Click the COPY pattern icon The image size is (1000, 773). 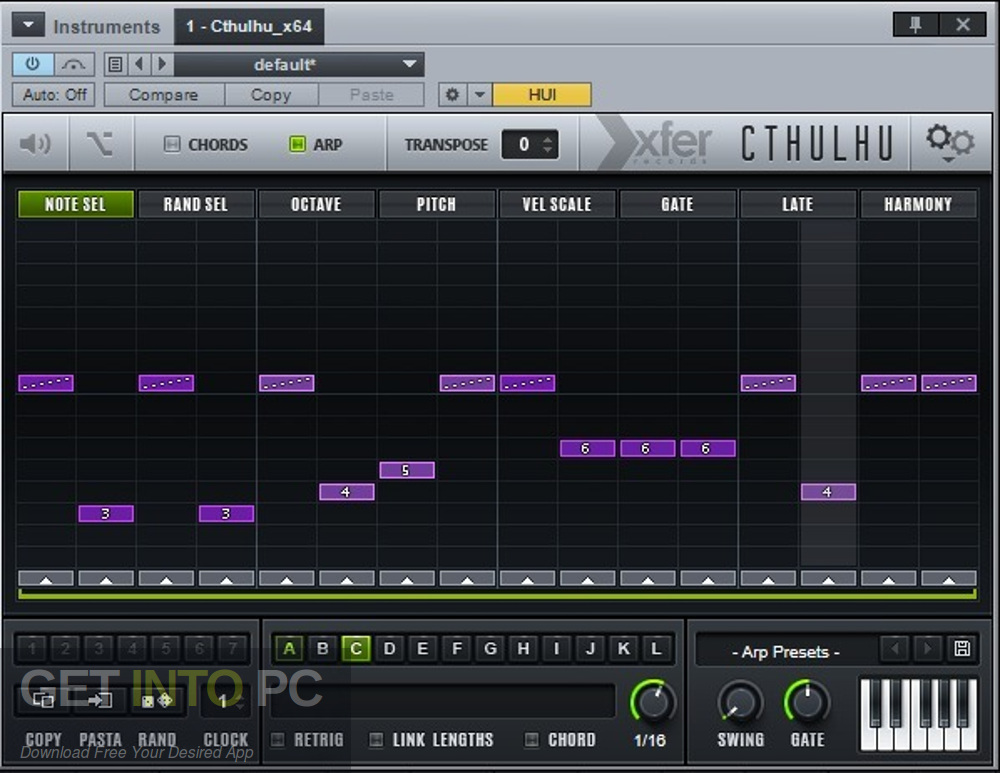coord(43,700)
